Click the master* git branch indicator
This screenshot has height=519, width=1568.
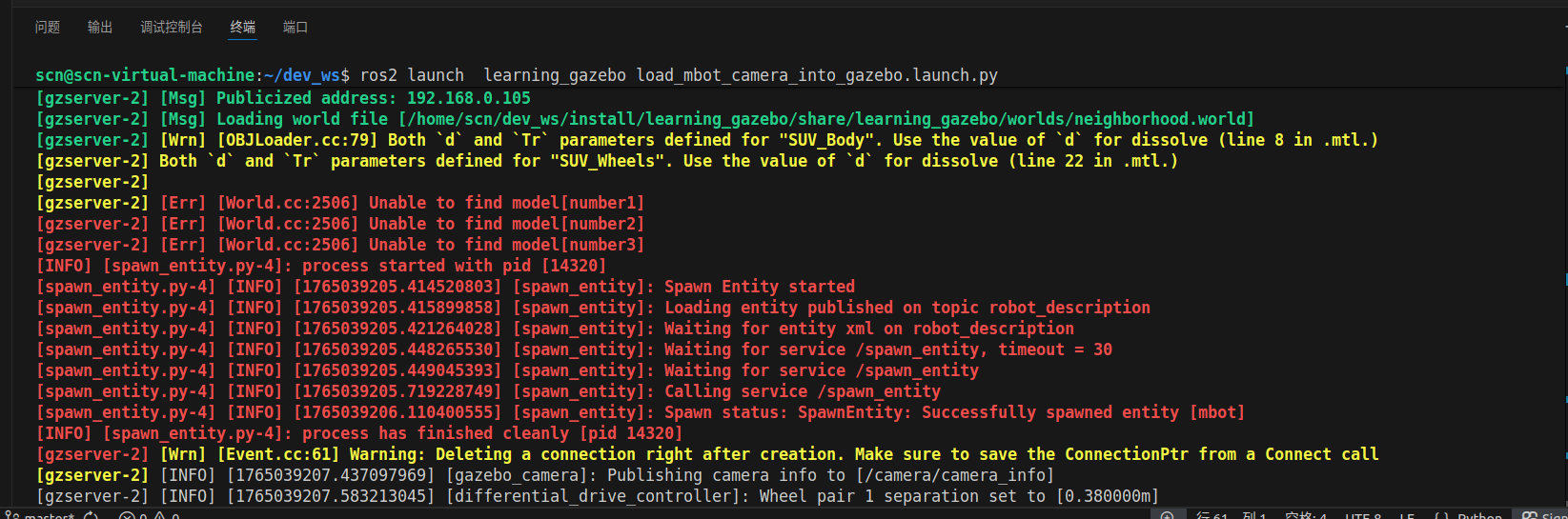(41, 515)
